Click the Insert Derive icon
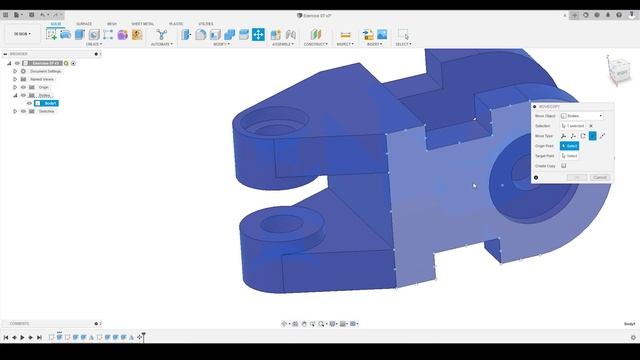The image size is (640, 360). point(368,35)
